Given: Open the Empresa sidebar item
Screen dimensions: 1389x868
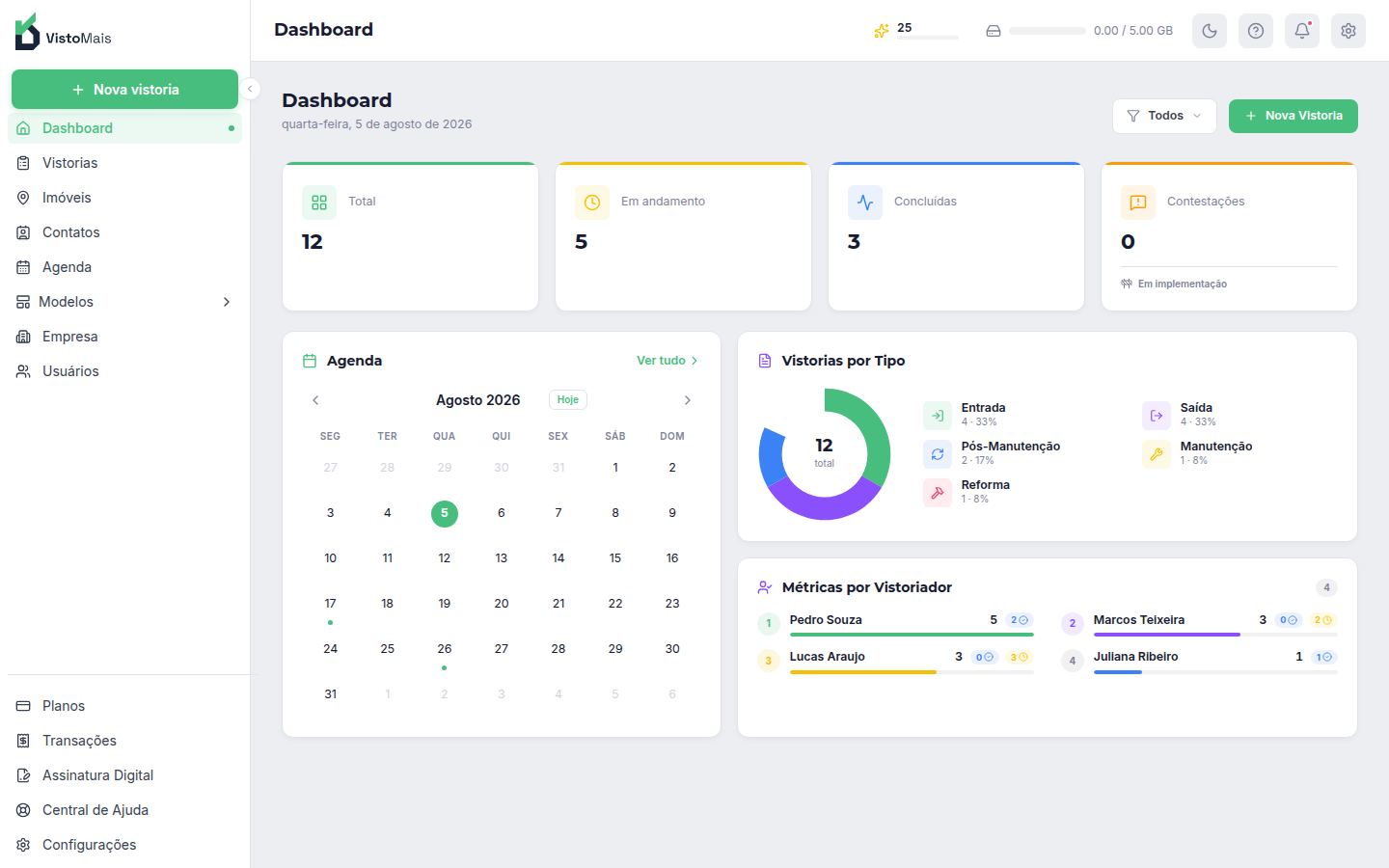Looking at the screenshot, I should (124, 337).
